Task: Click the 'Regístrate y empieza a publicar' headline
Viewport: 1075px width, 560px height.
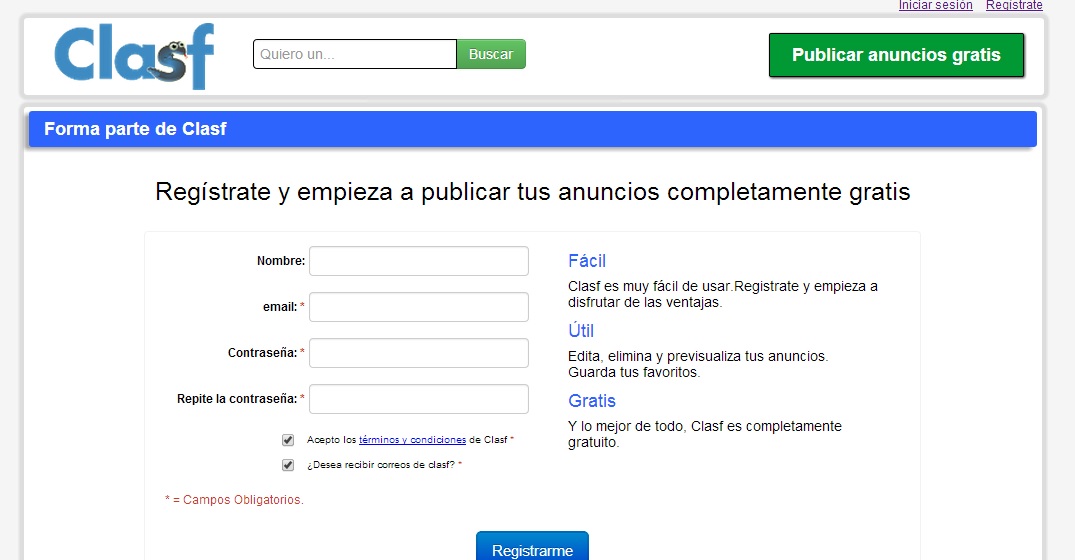Action: click(532, 192)
